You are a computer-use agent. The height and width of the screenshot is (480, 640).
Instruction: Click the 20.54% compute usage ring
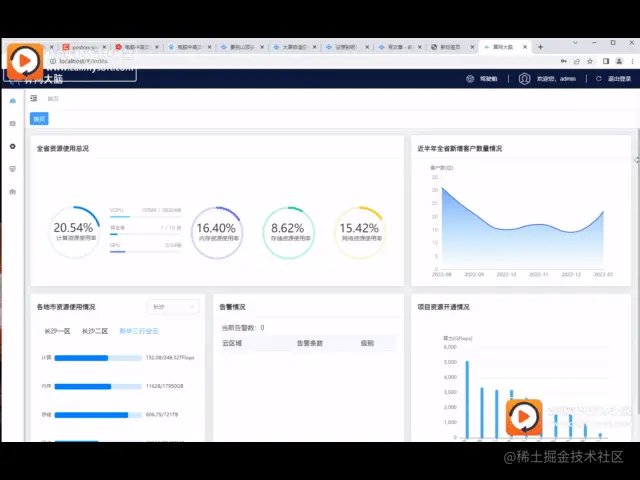click(74, 232)
